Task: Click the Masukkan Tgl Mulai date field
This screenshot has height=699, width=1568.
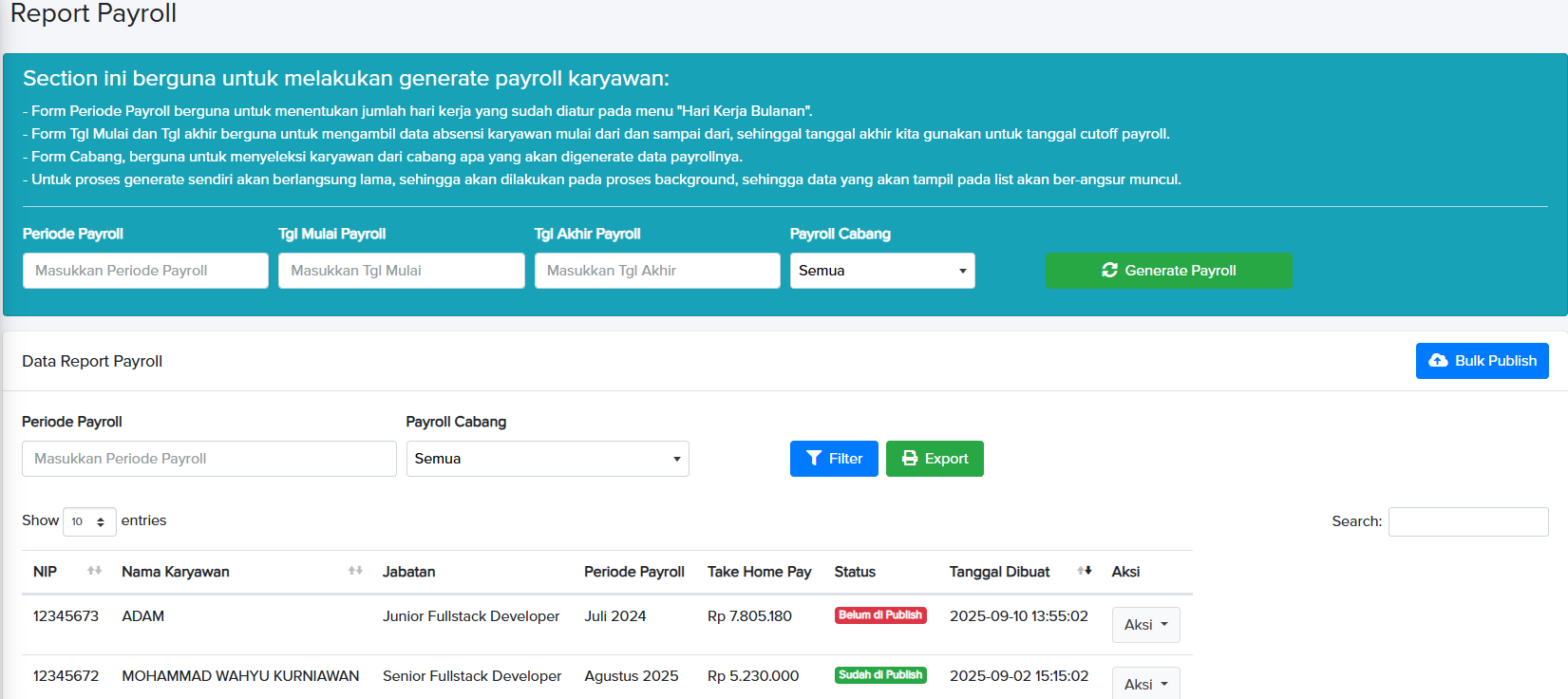Action: click(401, 271)
